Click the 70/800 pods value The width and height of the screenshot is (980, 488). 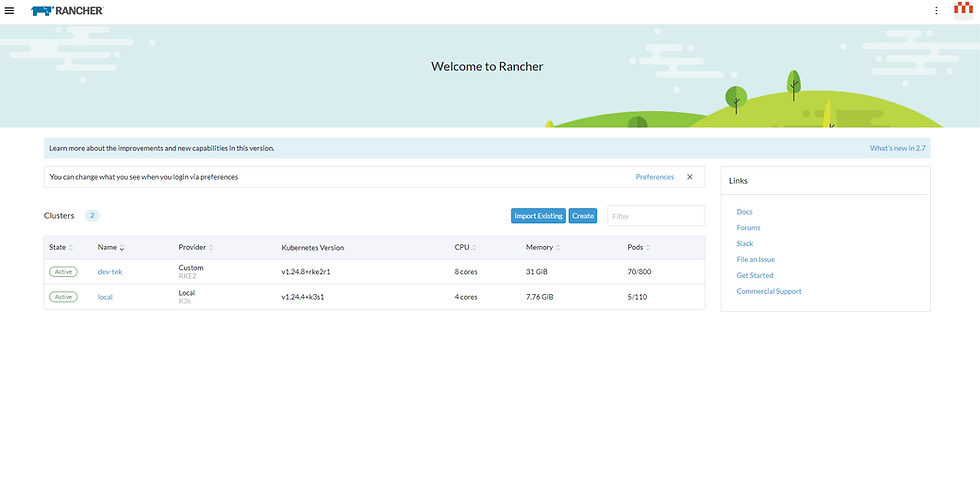point(639,272)
